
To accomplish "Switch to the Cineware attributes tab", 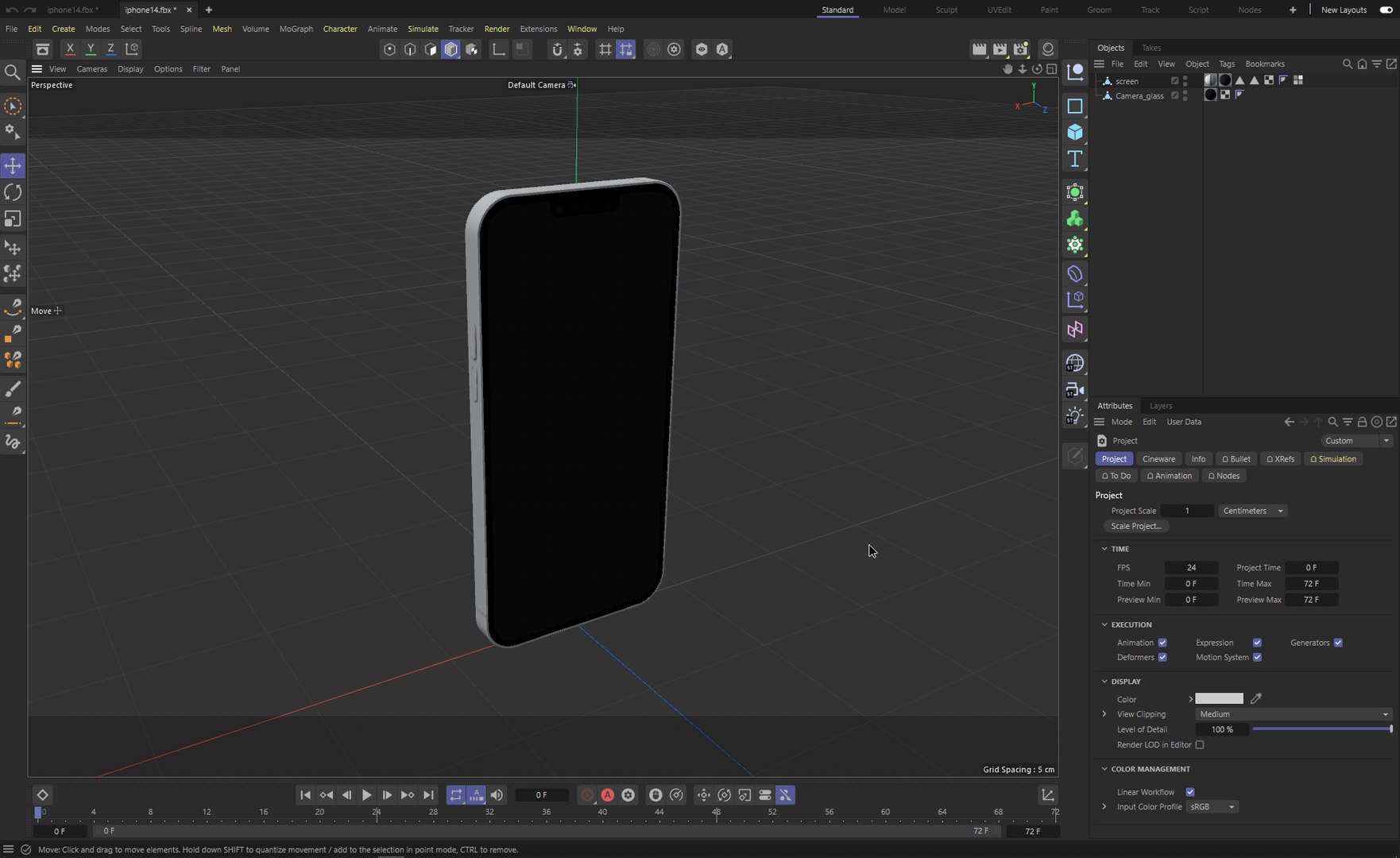I will tap(1158, 459).
